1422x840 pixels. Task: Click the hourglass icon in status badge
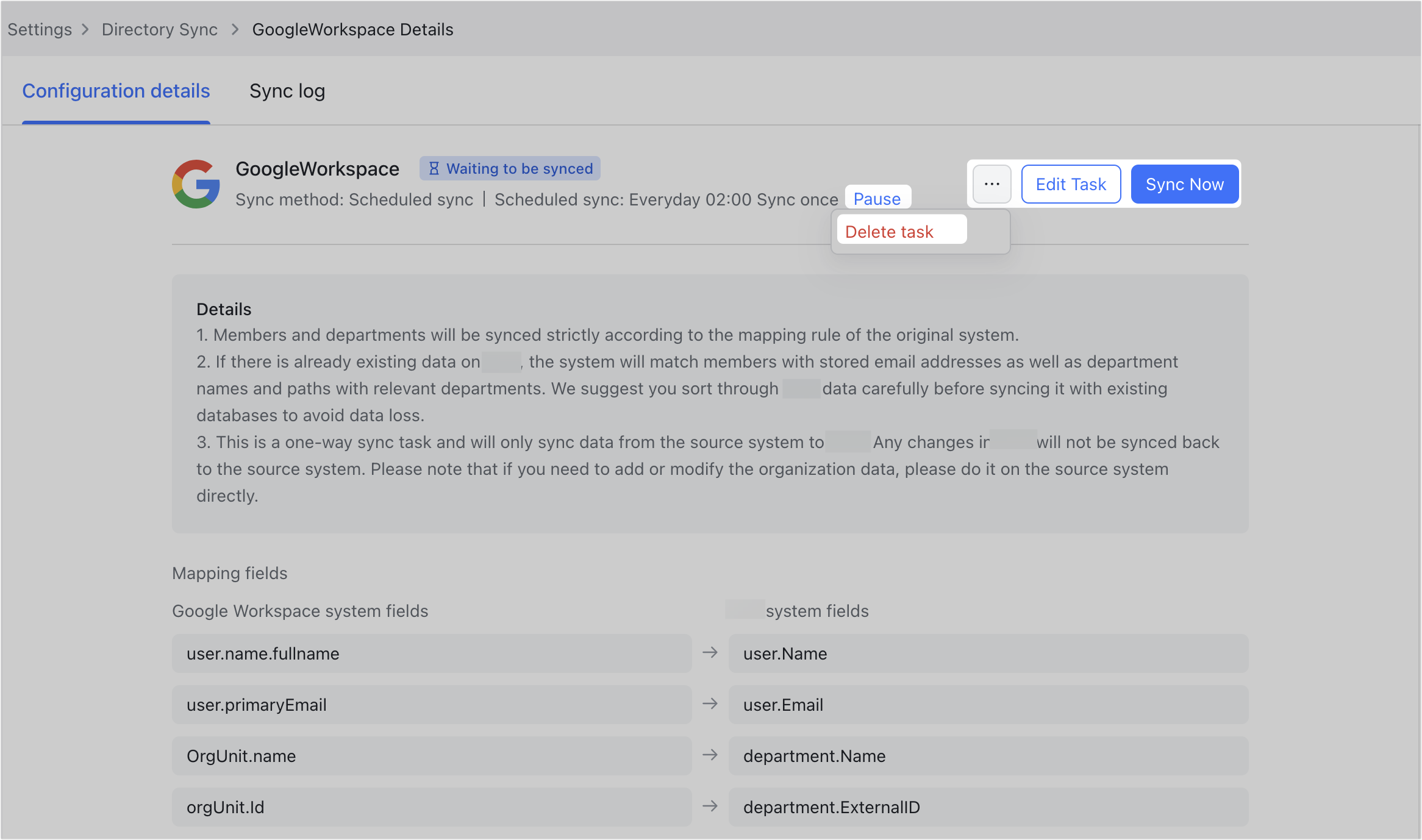(434, 169)
